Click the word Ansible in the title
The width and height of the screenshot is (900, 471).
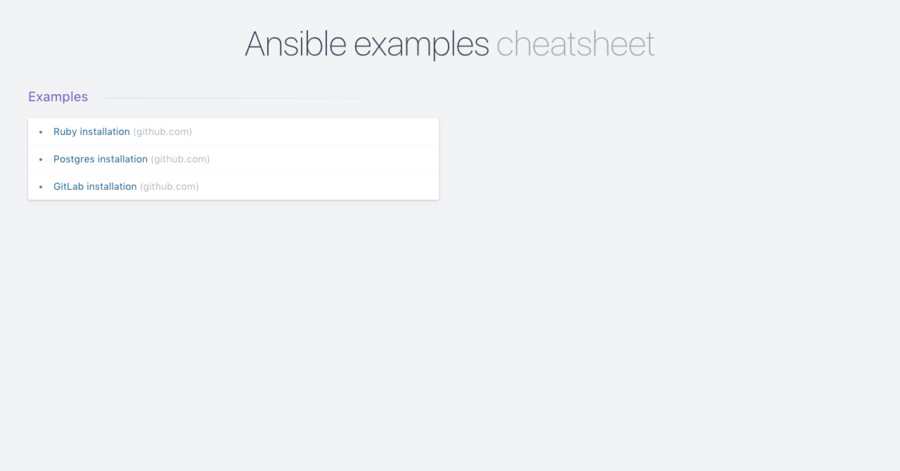click(295, 44)
